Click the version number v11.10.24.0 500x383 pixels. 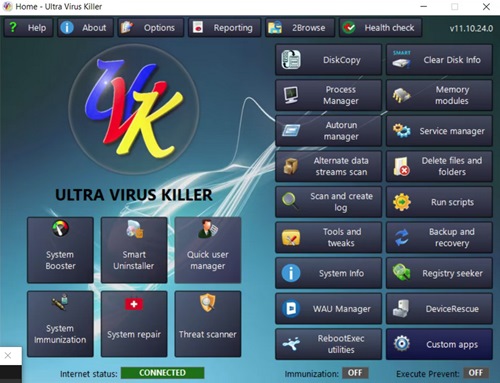pyautogui.click(x=471, y=28)
